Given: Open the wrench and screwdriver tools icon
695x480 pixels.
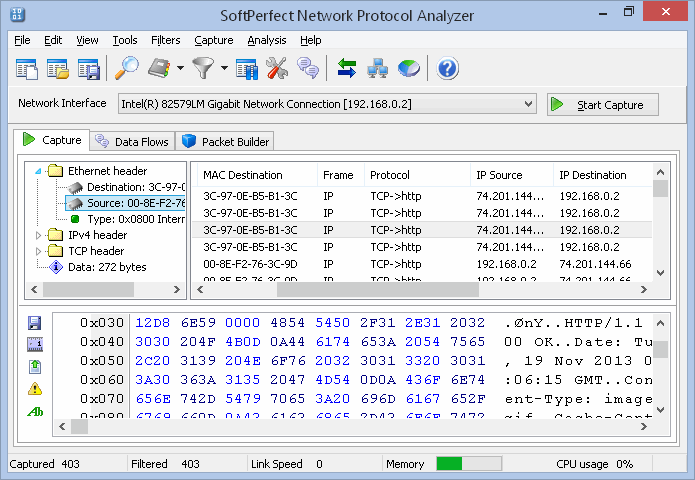Looking at the screenshot, I should coord(277,69).
